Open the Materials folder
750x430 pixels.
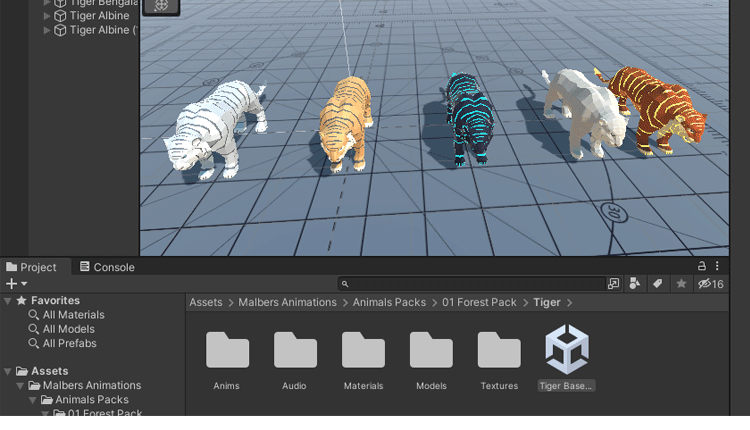pyautogui.click(x=363, y=360)
